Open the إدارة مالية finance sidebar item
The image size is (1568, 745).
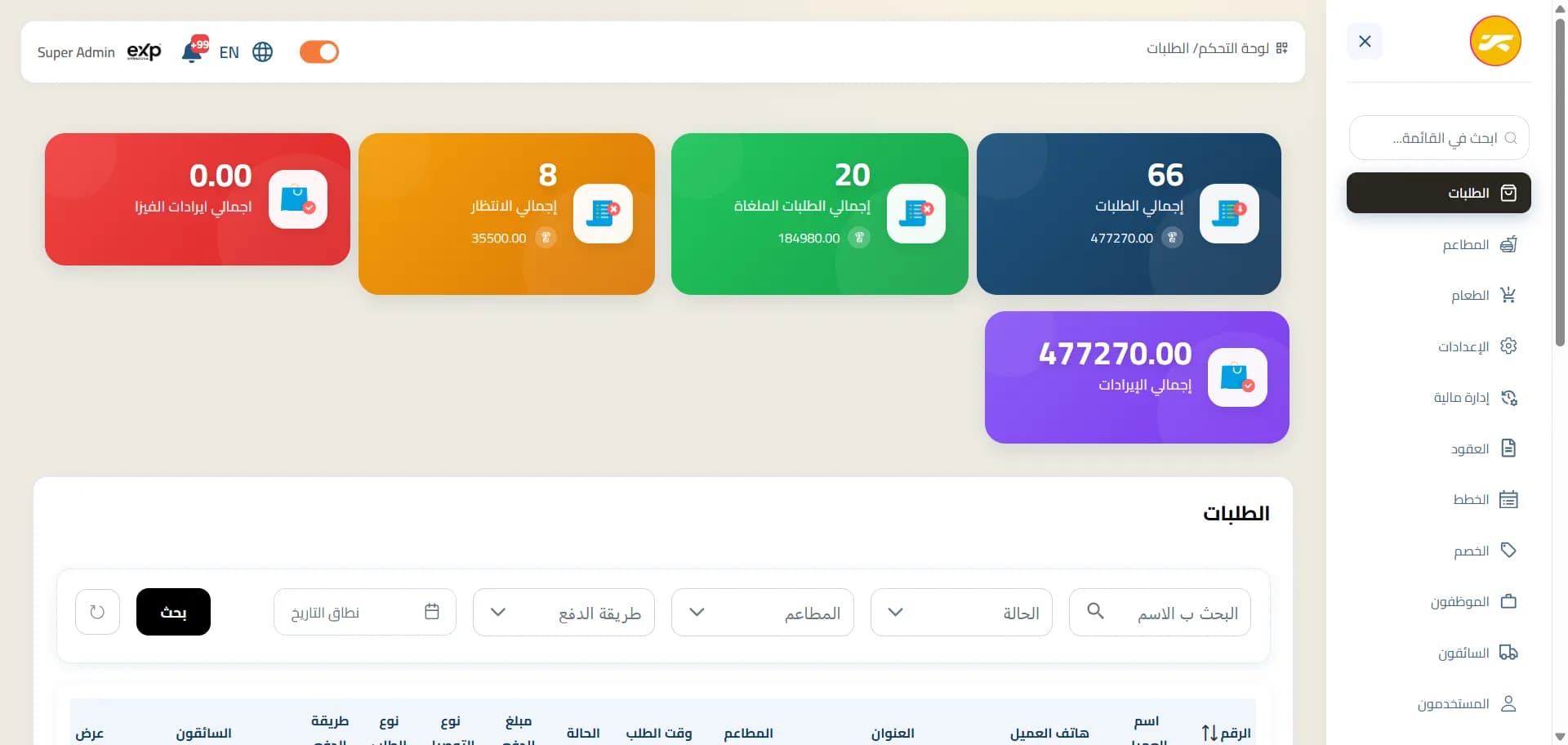(x=1438, y=398)
